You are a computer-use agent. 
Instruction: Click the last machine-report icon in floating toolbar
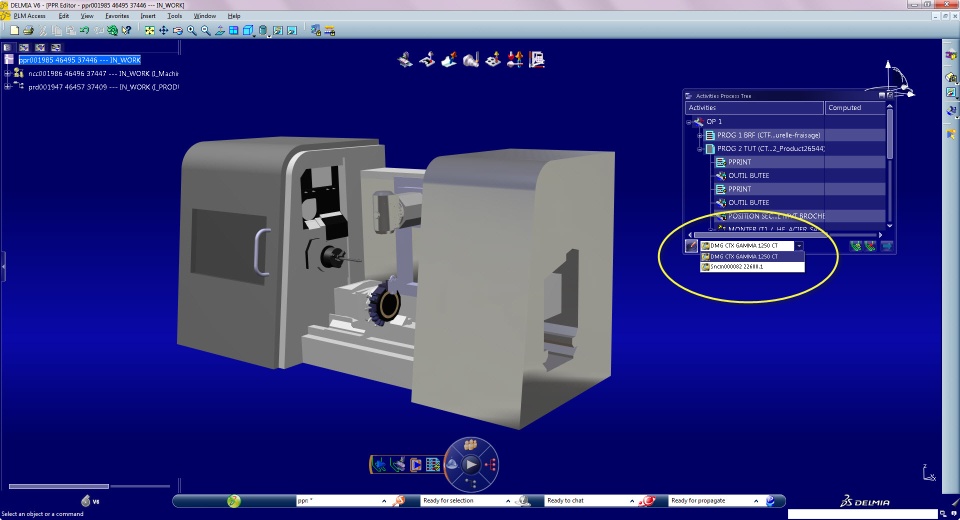coord(537,59)
